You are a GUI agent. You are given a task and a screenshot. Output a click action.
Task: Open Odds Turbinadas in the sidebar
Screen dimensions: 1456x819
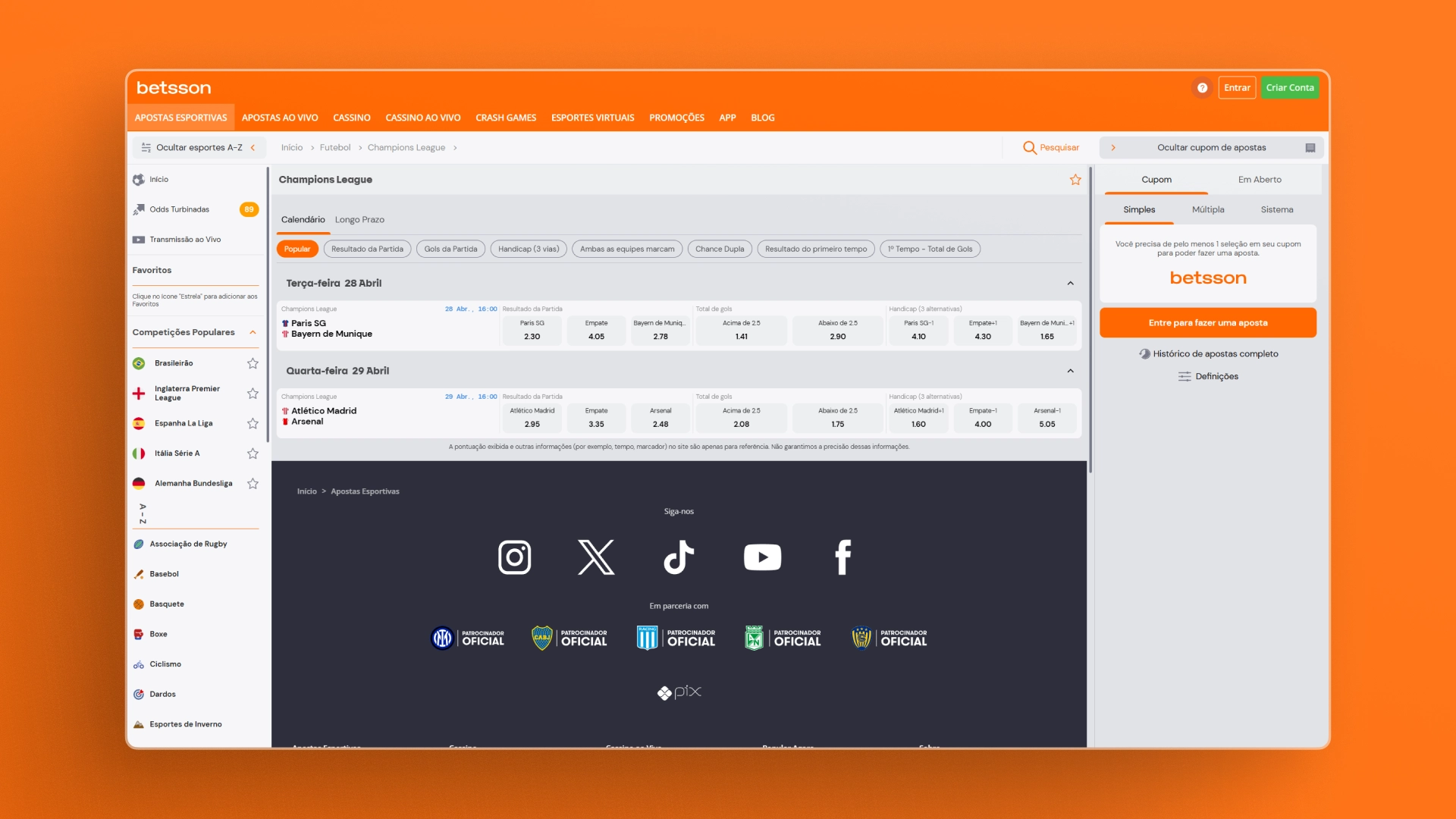pyautogui.click(x=180, y=209)
